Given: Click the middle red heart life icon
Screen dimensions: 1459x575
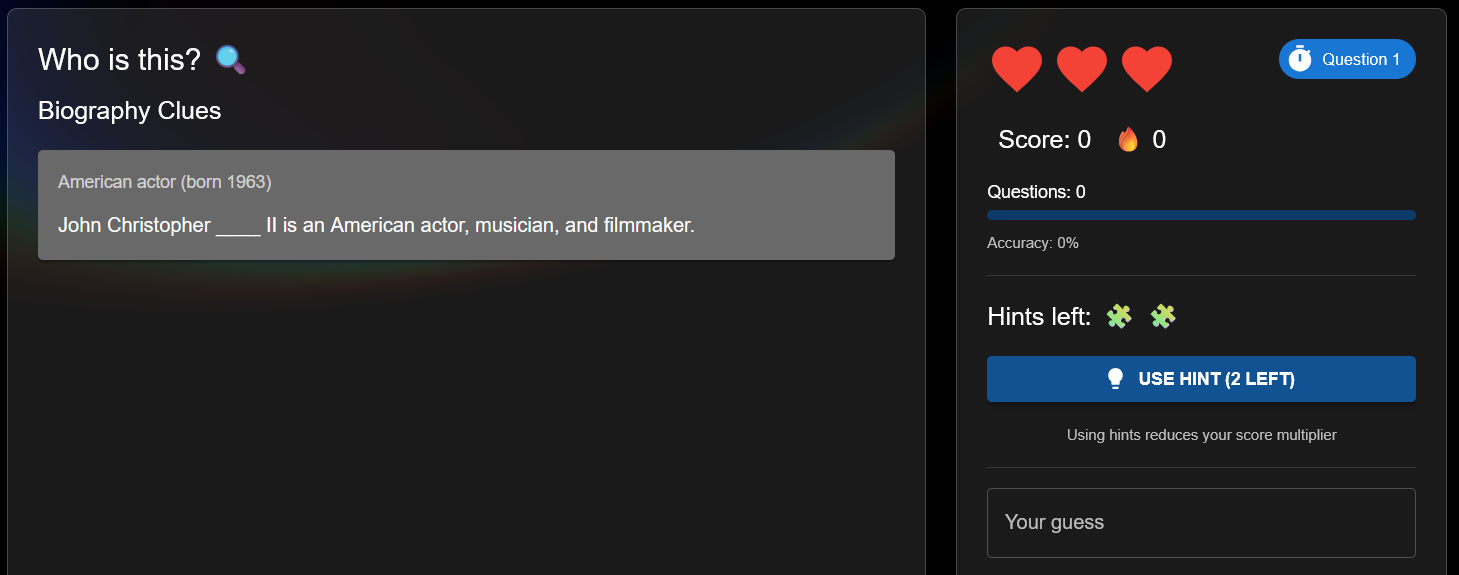Looking at the screenshot, I should (x=1082, y=69).
